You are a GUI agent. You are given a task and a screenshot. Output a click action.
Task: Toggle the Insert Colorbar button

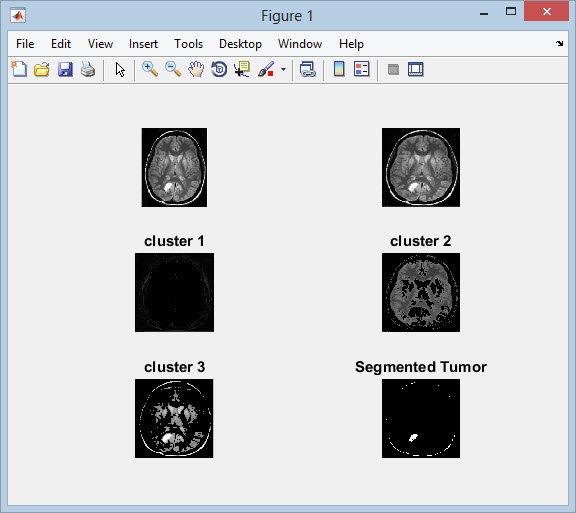(339, 69)
